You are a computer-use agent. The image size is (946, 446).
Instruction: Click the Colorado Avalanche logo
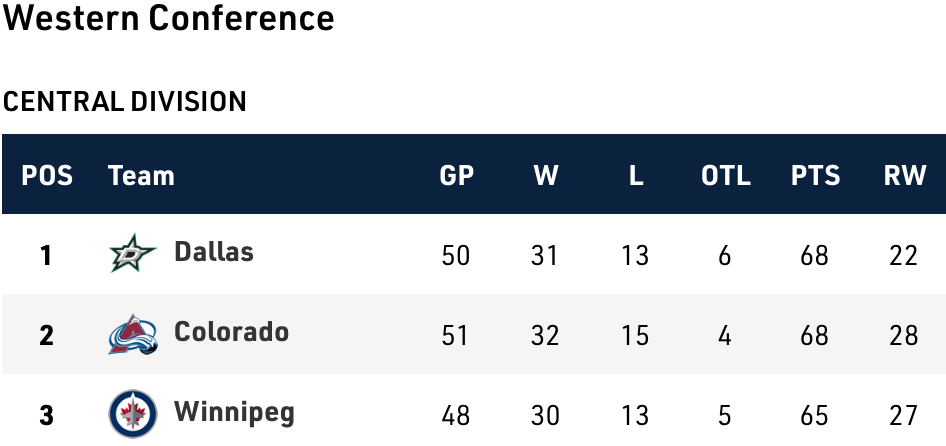pos(133,334)
